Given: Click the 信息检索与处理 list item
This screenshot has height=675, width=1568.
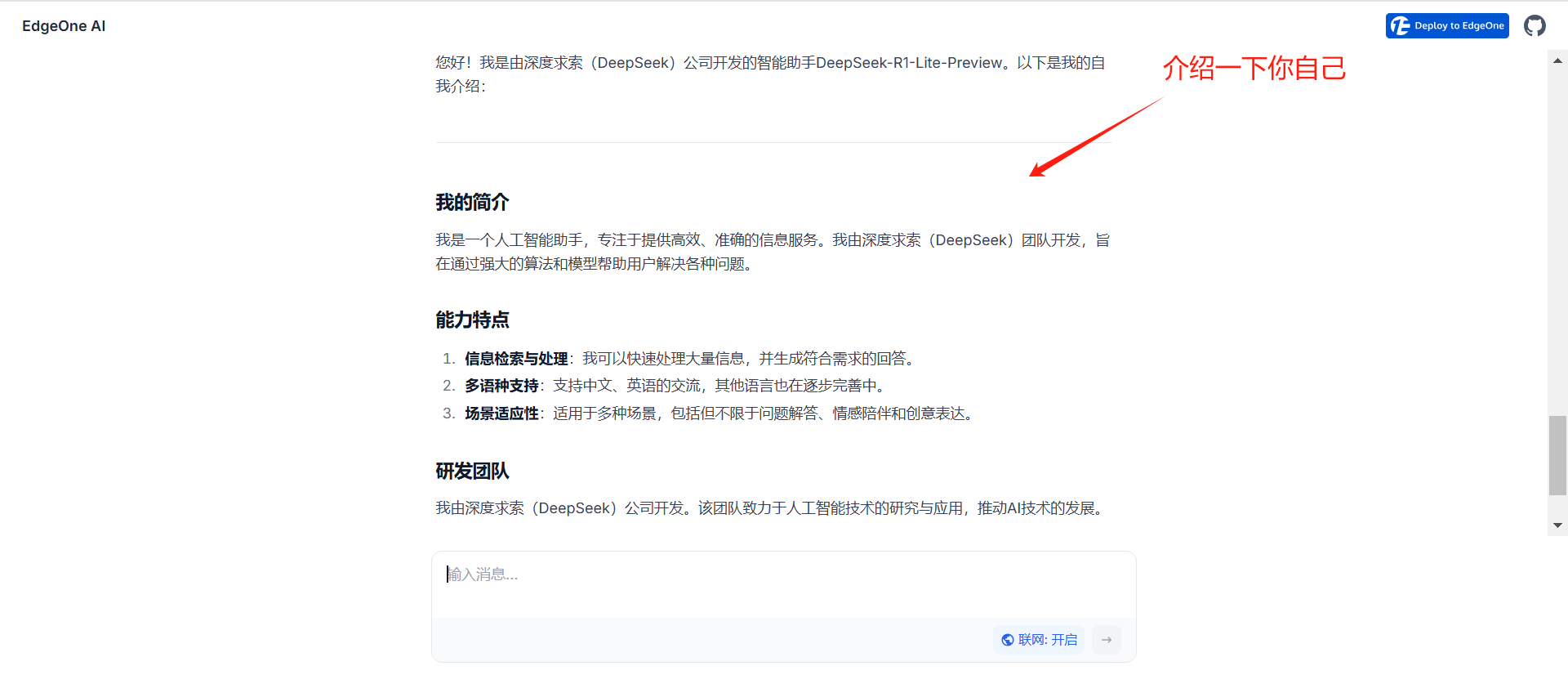Looking at the screenshot, I should 691,359.
